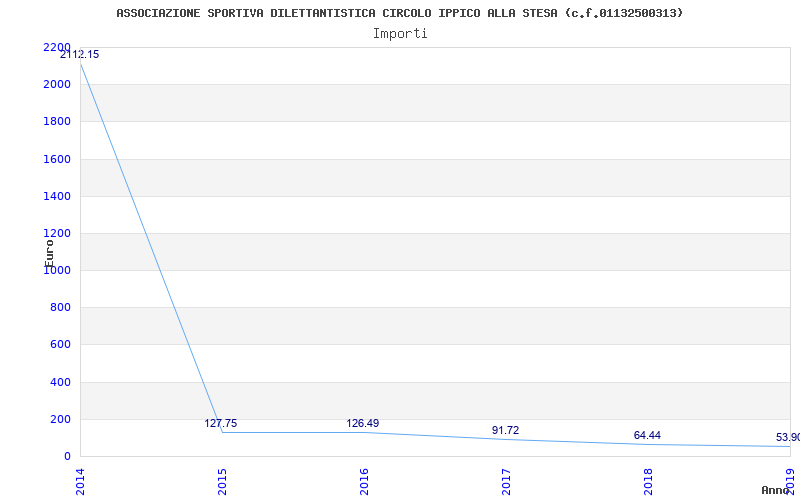Click the 1200 y-axis tick label
Viewport: 800px width, 500px height.
click(57, 234)
